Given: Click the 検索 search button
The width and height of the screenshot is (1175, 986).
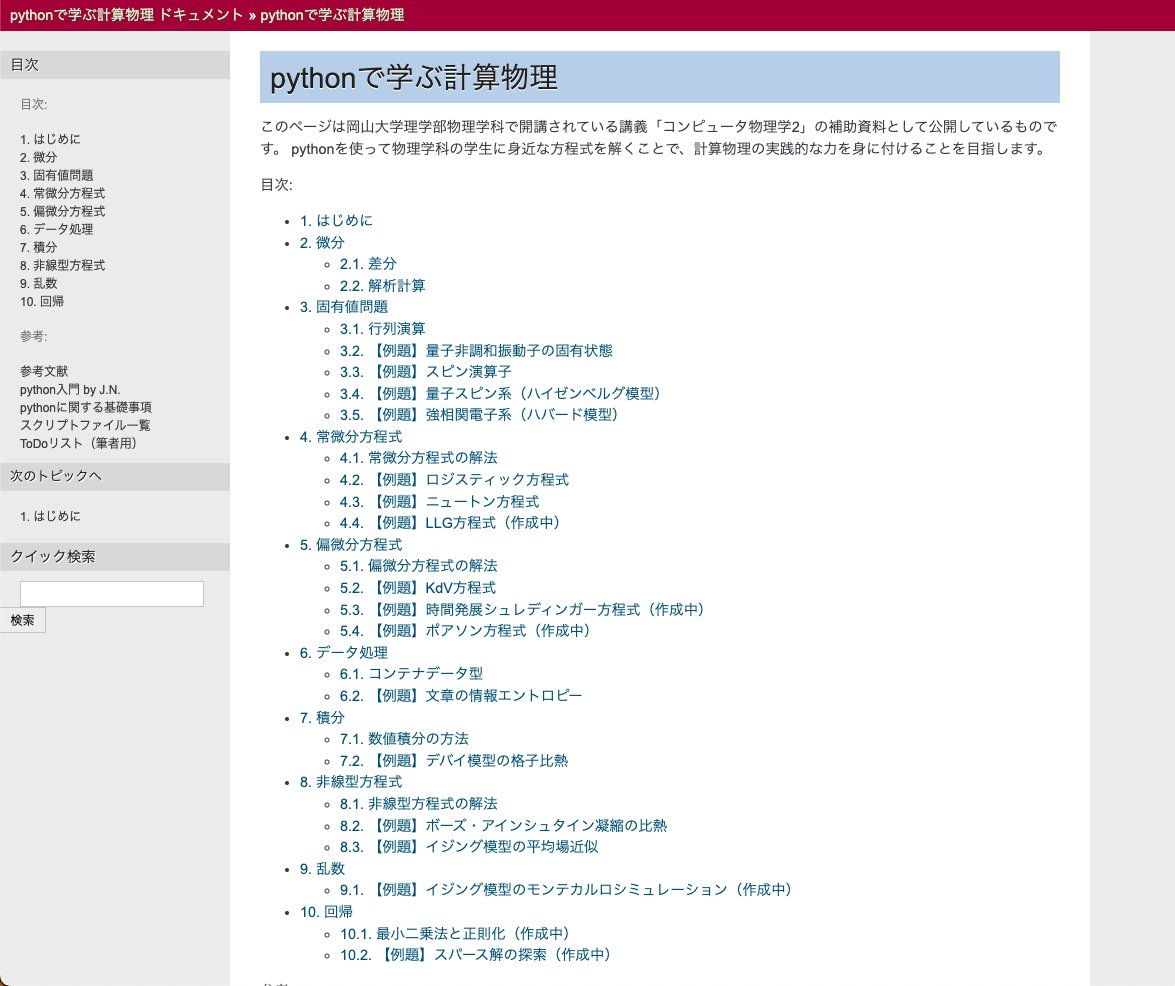Looking at the screenshot, I should (22, 620).
